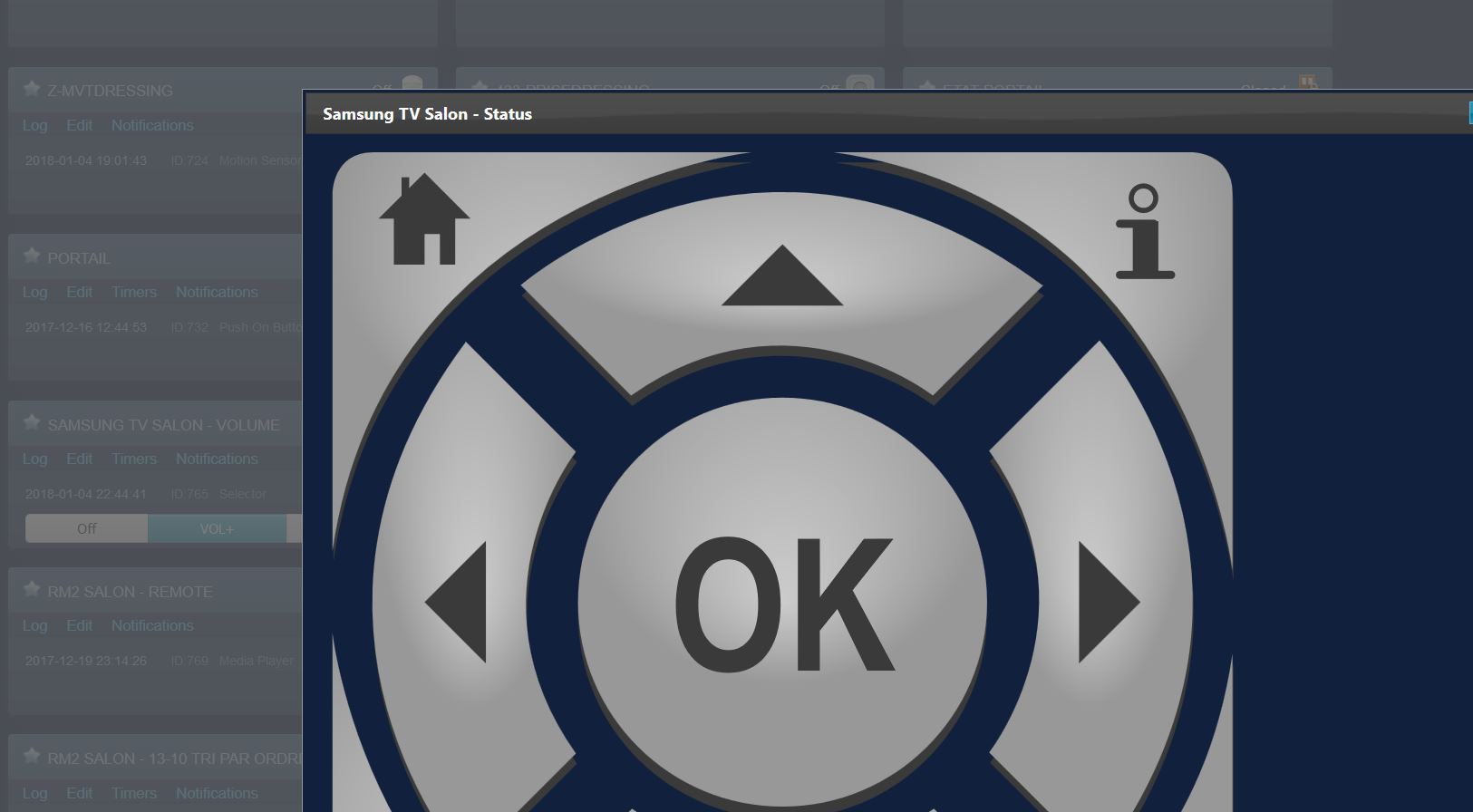The image size is (1473, 812).
Task: Click the Z-MVTDRESSING device name
Action: [110, 91]
